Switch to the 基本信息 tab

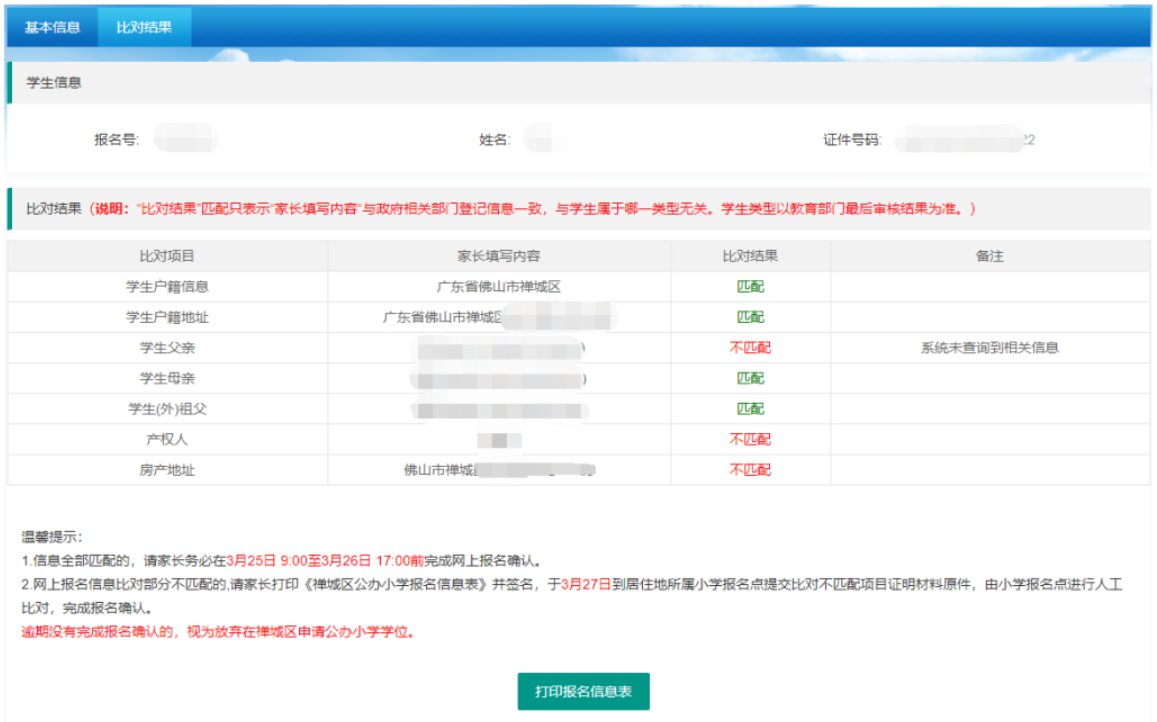pos(52,27)
